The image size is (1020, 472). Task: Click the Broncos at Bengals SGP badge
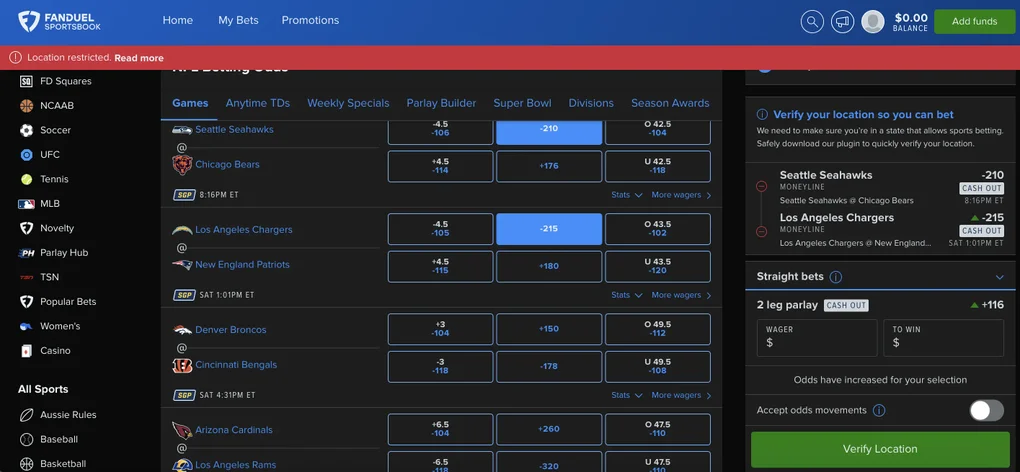pyautogui.click(x=184, y=395)
